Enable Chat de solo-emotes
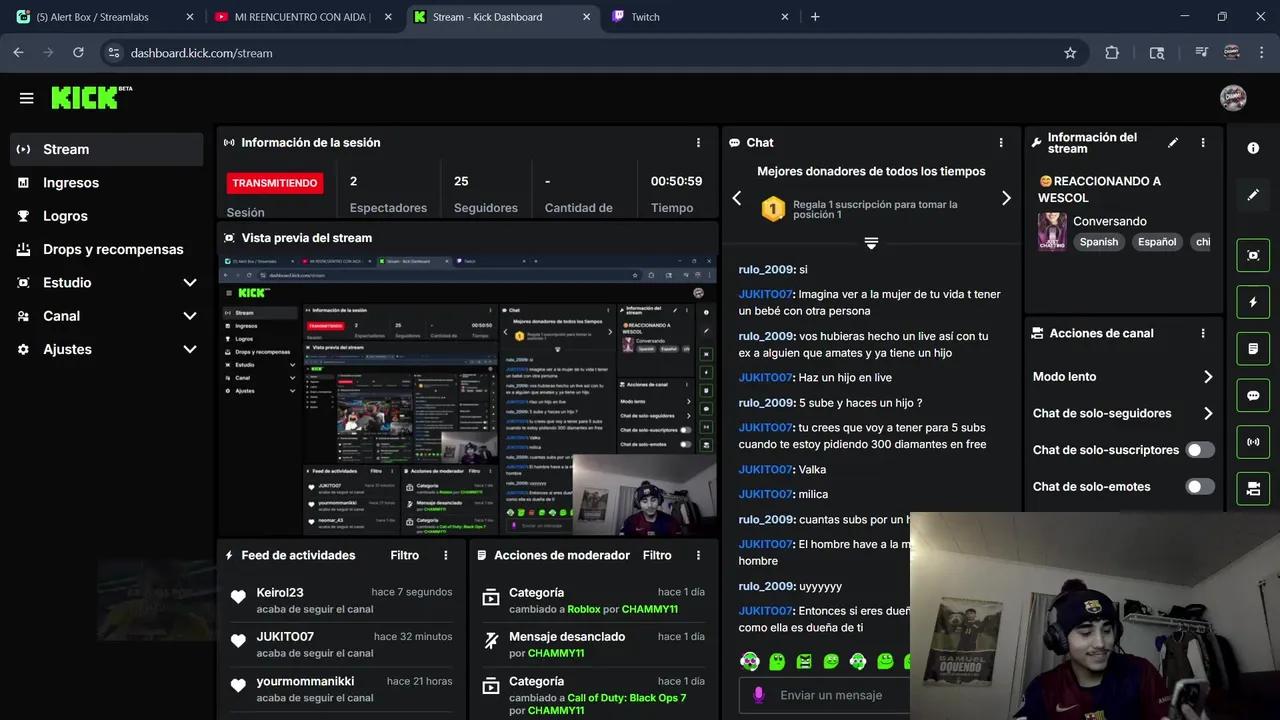 (x=1199, y=487)
